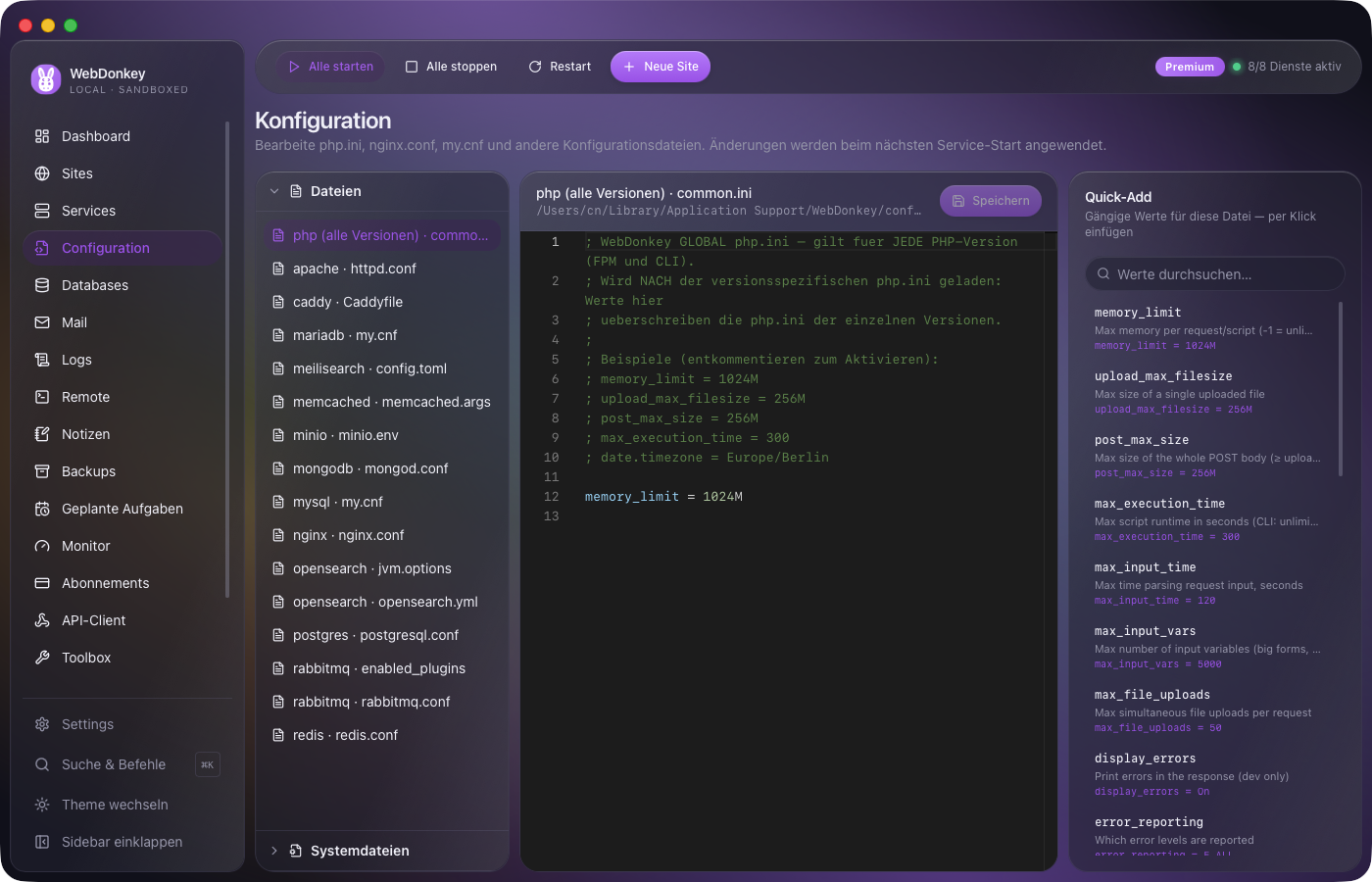Click the API-Client icon

tap(42, 620)
